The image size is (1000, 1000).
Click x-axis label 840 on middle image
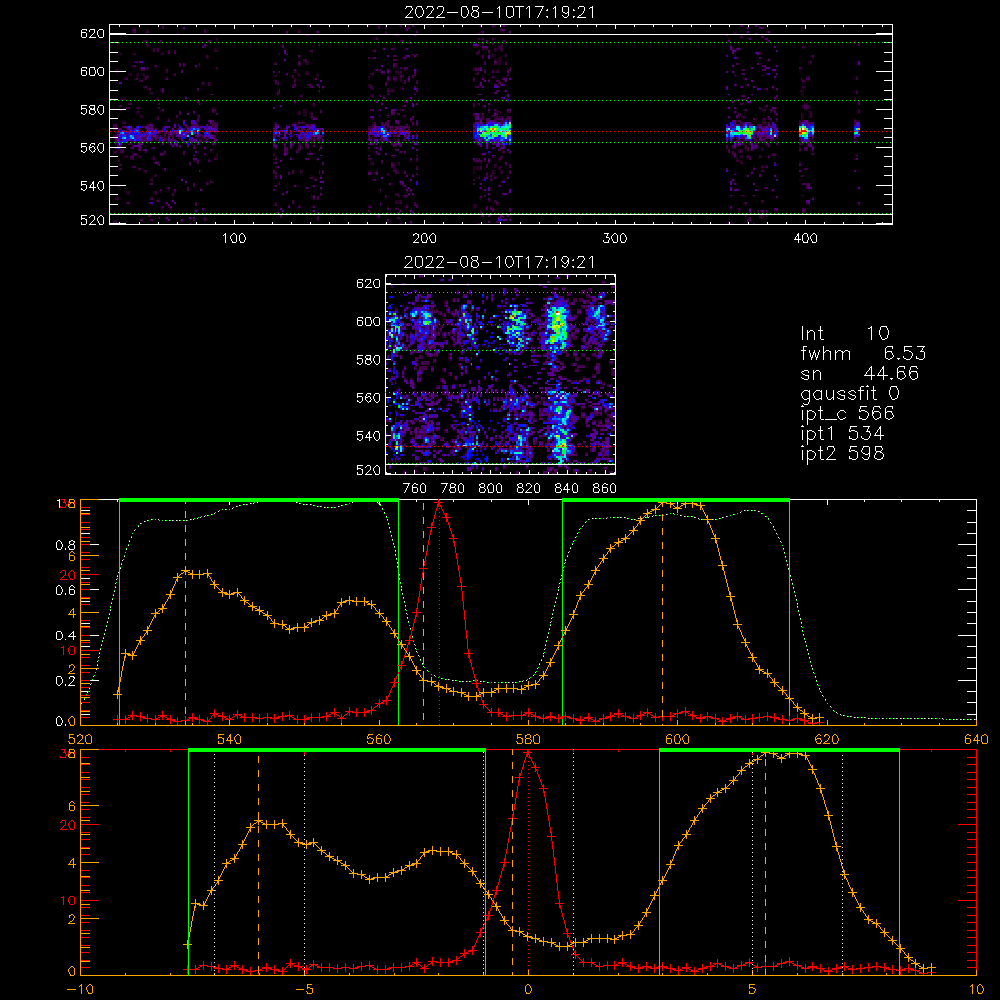pyautogui.click(x=566, y=488)
